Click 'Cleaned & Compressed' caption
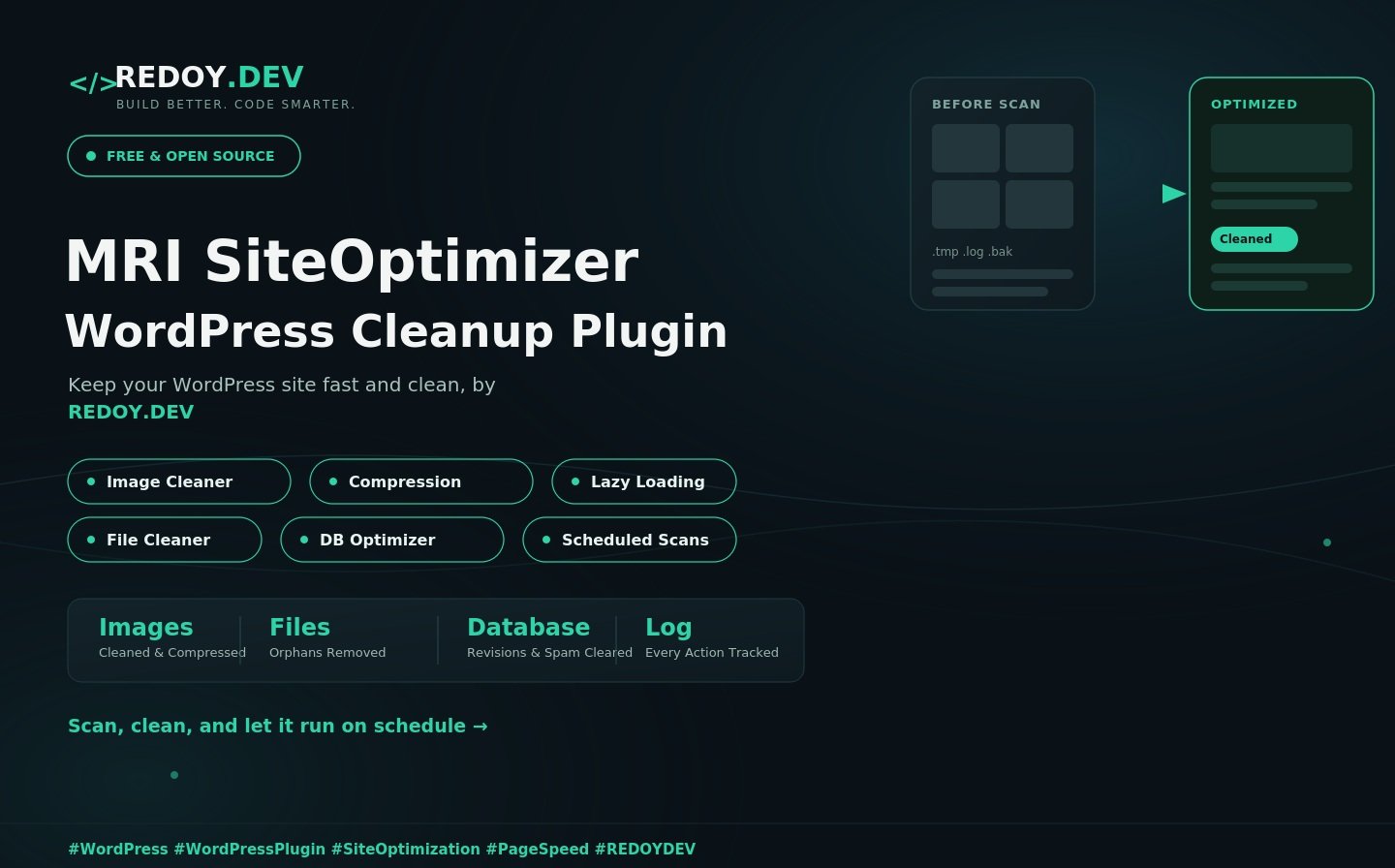This screenshot has width=1395, height=868. coord(172,652)
